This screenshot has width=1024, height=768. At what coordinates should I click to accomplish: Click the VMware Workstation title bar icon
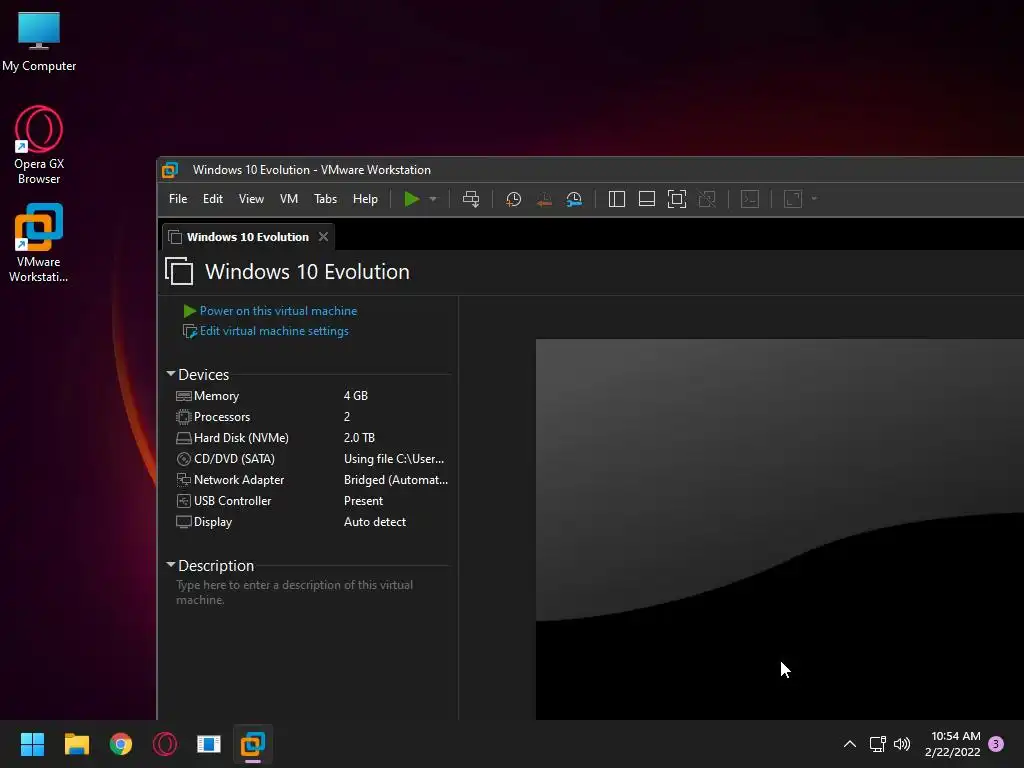(170, 170)
